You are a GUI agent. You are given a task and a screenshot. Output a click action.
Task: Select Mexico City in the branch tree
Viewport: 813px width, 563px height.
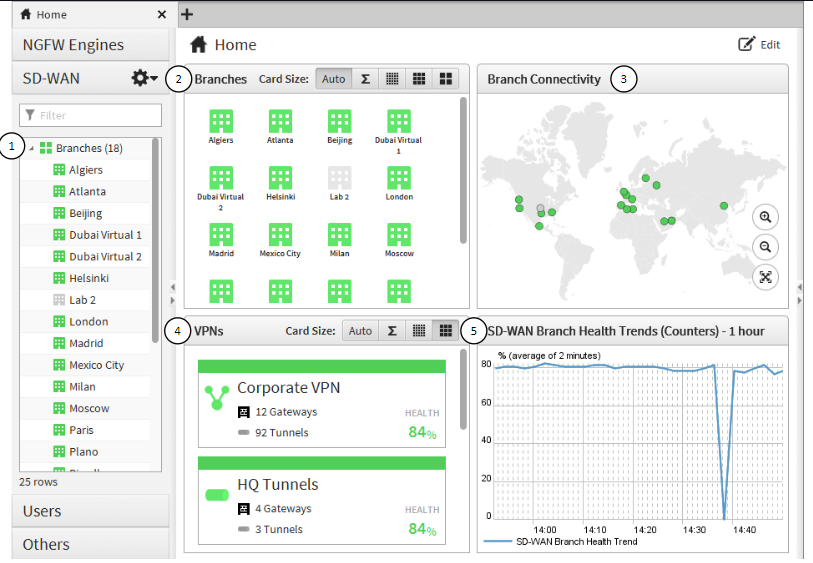pos(96,365)
